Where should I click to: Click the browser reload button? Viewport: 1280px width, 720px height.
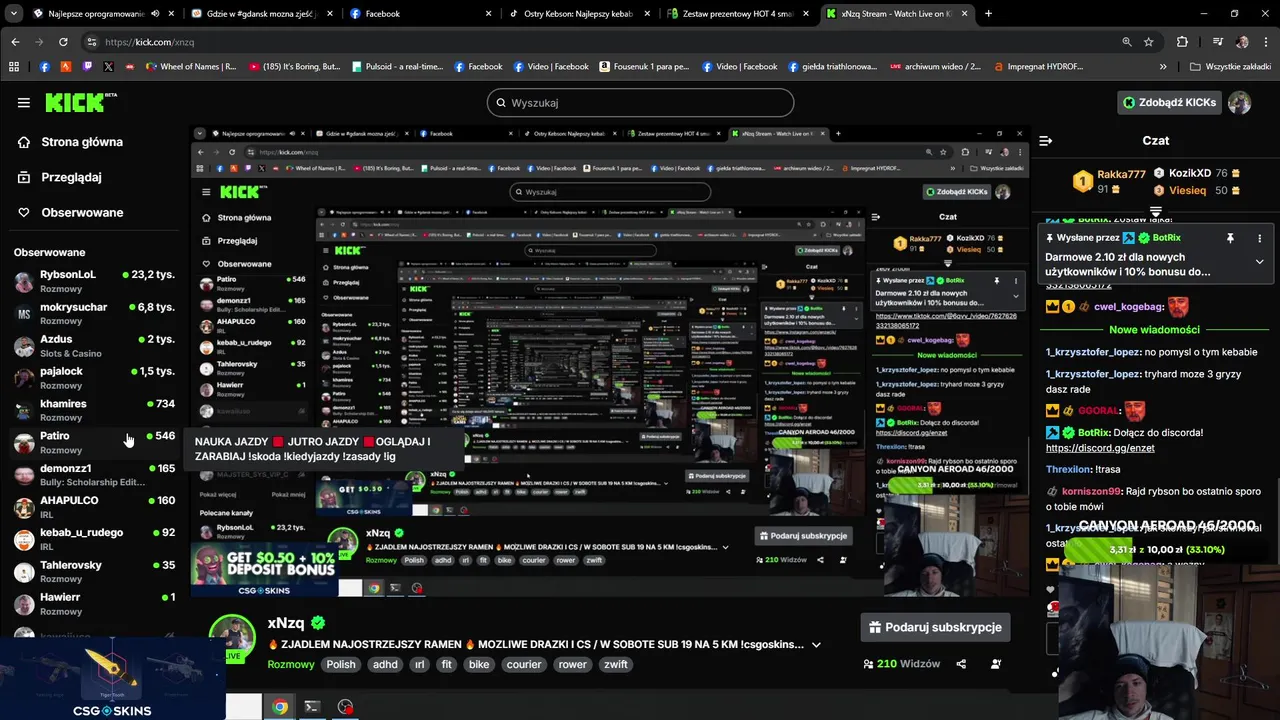(x=63, y=42)
